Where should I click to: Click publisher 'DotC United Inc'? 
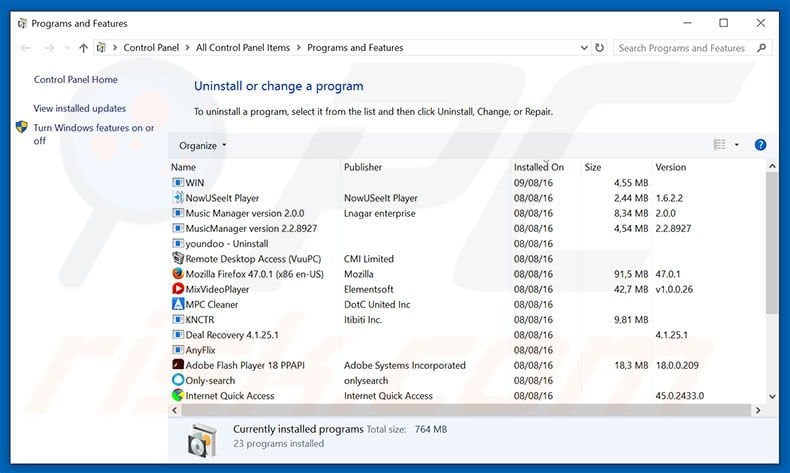377,304
